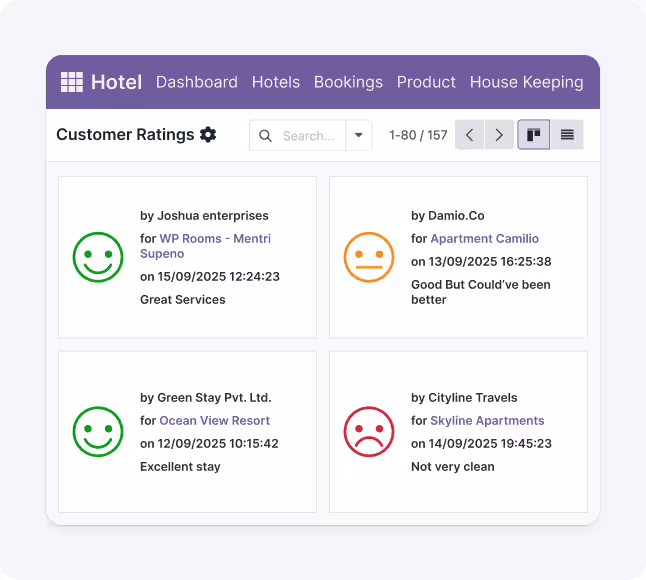The width and height of the screenshot is (646, 580).
Task: Click the Hotel app title
Action: (117, 82)
